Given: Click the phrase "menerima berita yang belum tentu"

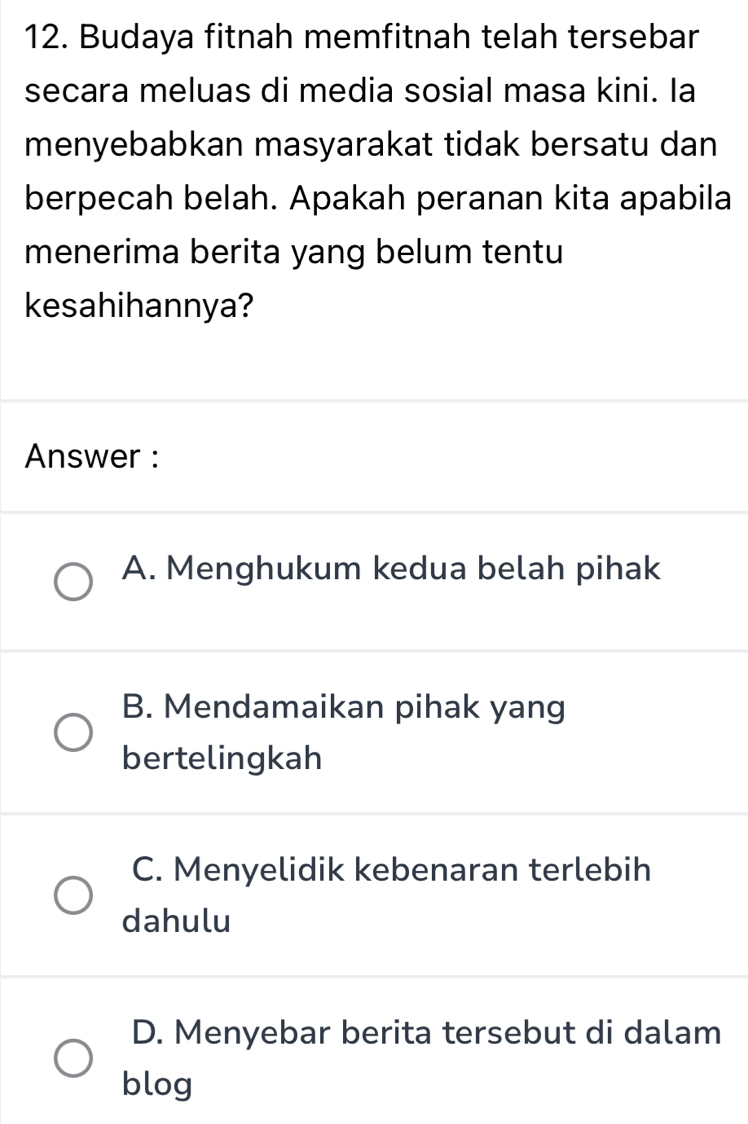Looking at the screenshot, I should click(x=295, y=254).
